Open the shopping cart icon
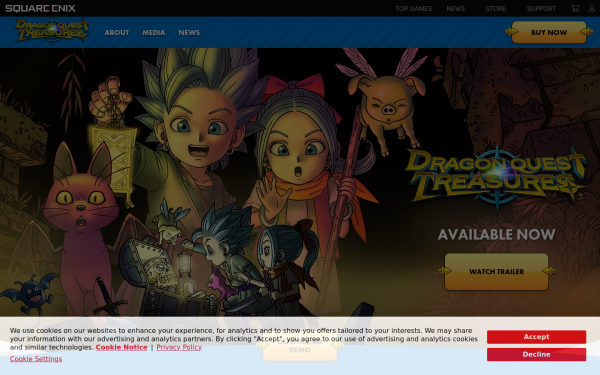This screenshot has height=375, width=600. (x=575, y=8)
